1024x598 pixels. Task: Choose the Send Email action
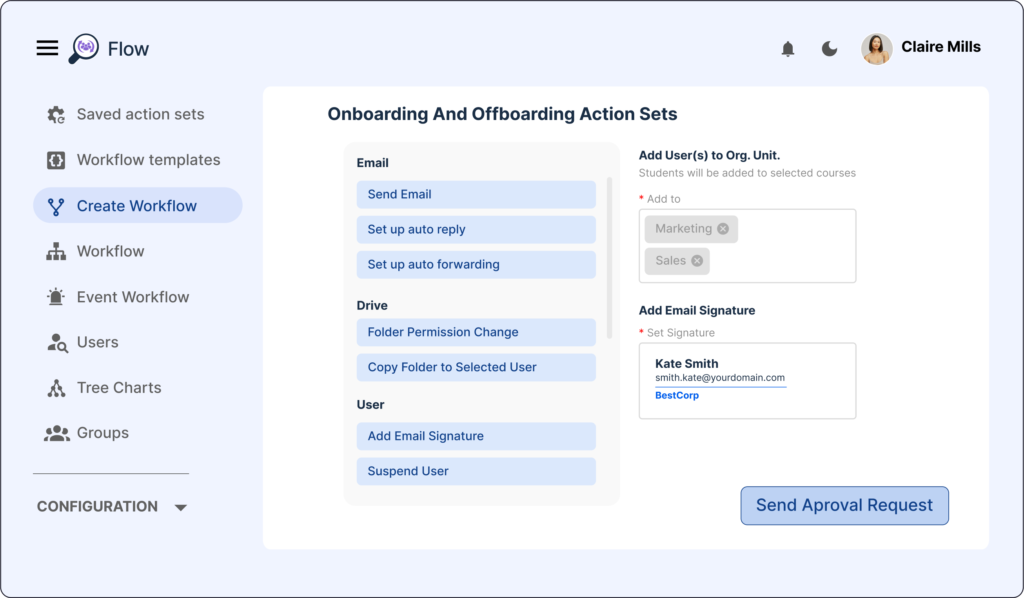(476, 195)
